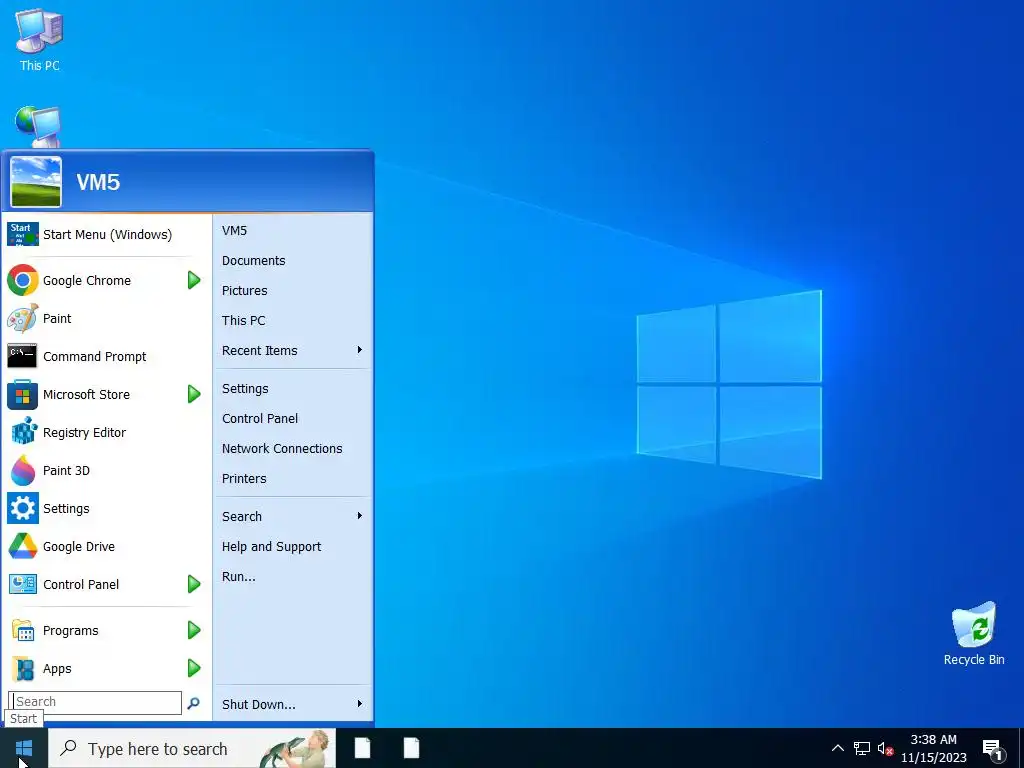This screenshot has height=768, width=1024.
Task: Open the first blank document taskbar icon
Action: (x=362, y=748)
